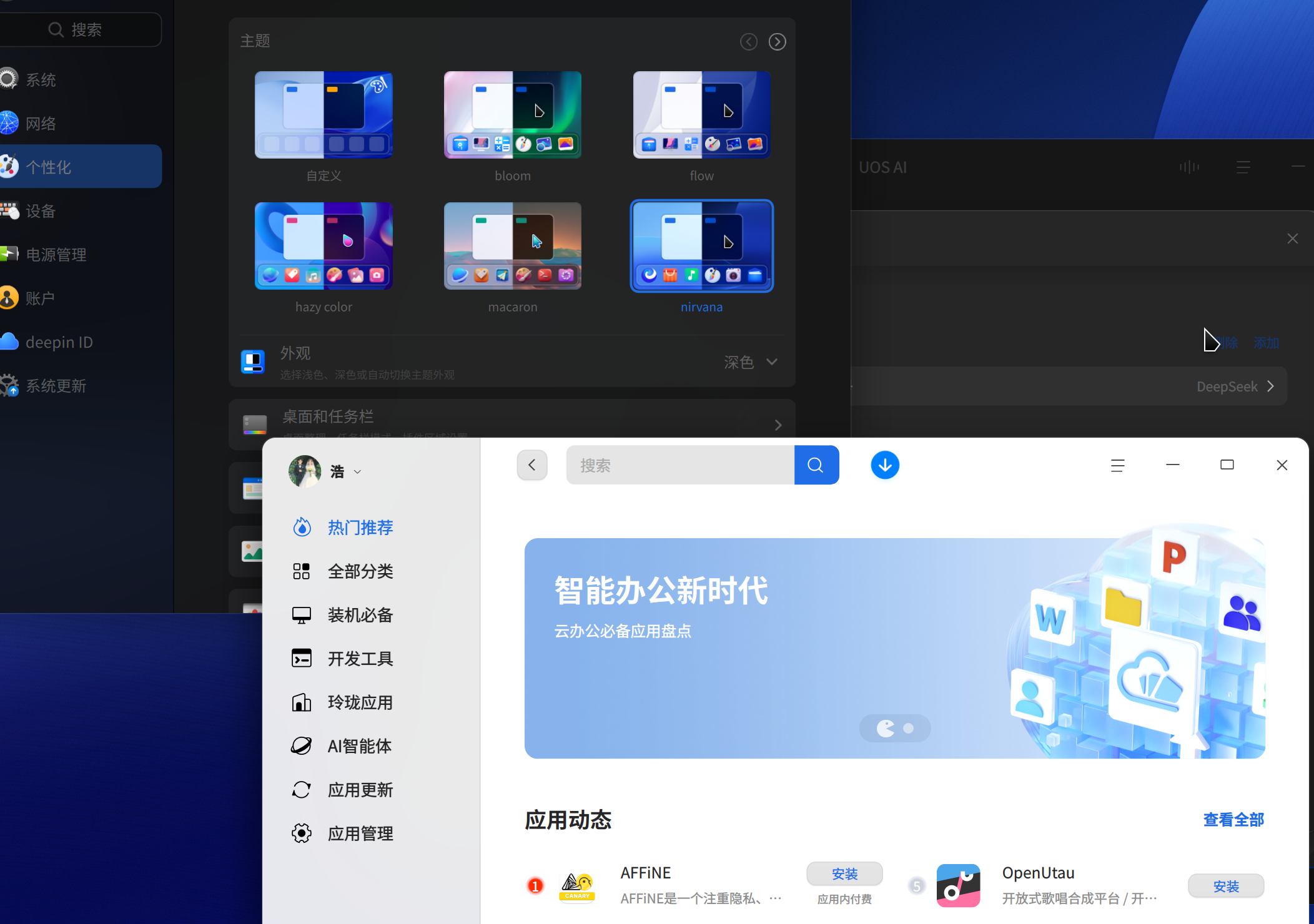The image size is (1314, 924).
Task: Install the AFFiNE app
Action: point(844,873)
